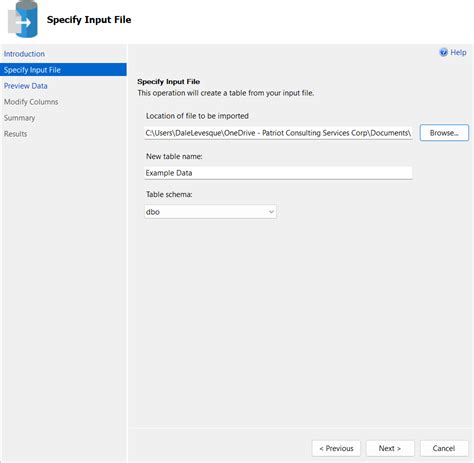
Task: Click the import flat file database icon
Action: pyautogui.click(x=23, y=19)
